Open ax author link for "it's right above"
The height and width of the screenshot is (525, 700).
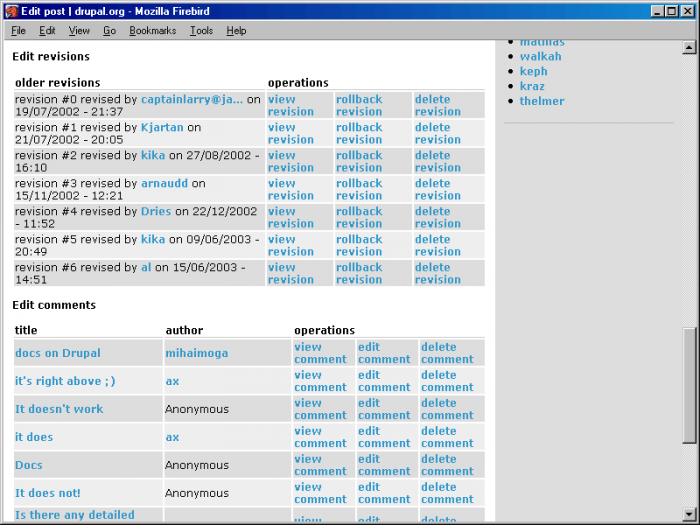(172, 381)
